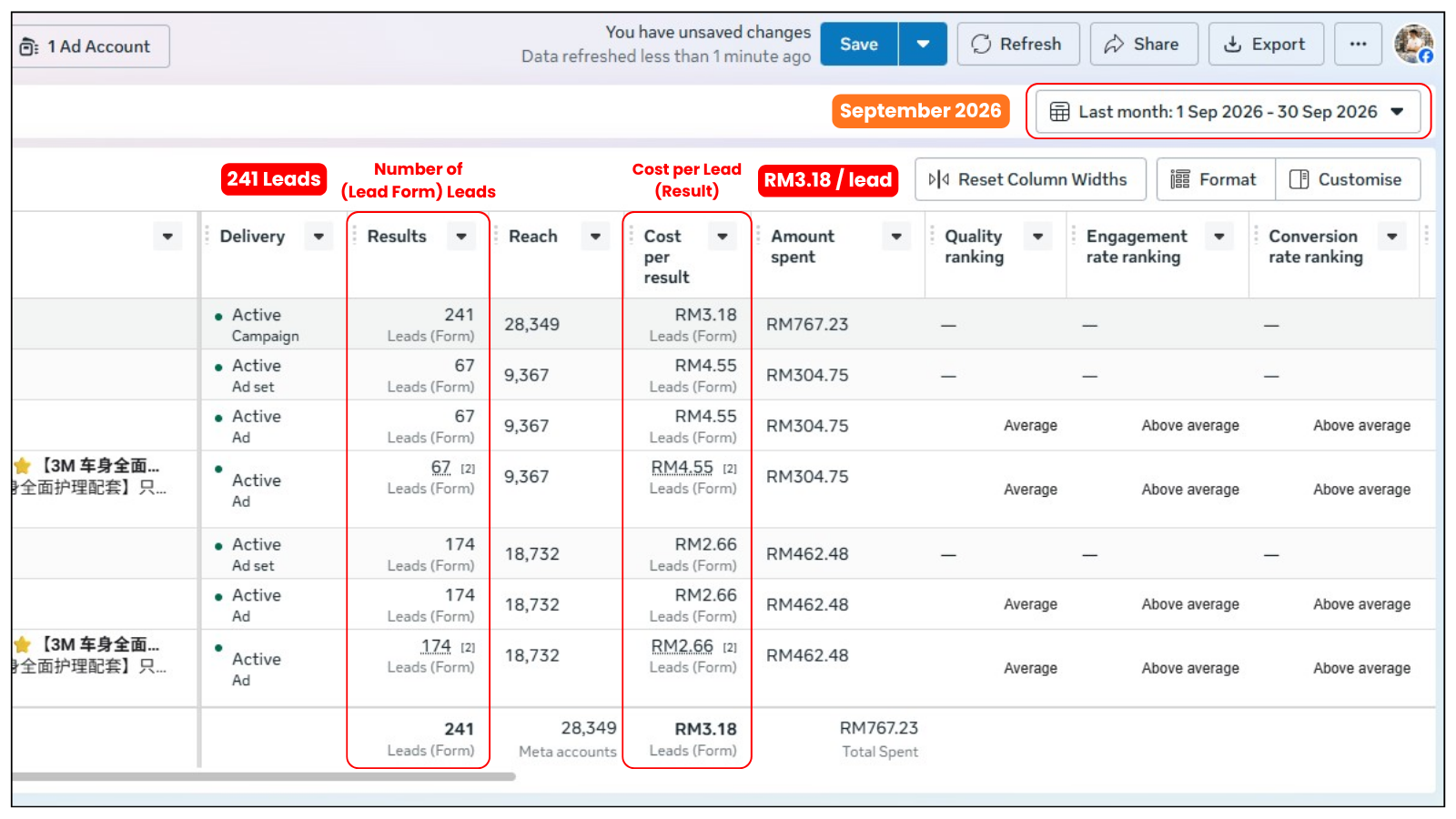The height and width of the screenshot is (819, 1456).
Task: Open the Cost per result column dropdown
Action: [723, 237]
